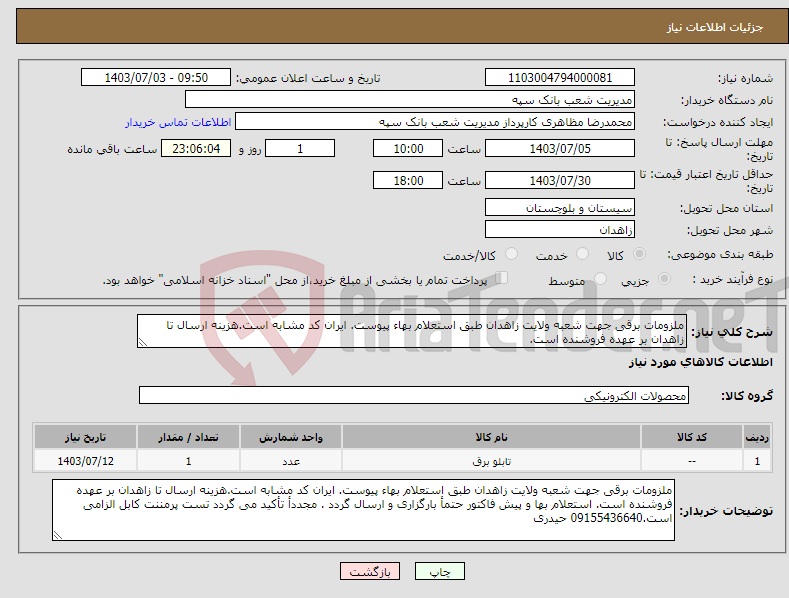Click the response deadline date 1403/07/05
789x598 pixels.
(560, 148)
